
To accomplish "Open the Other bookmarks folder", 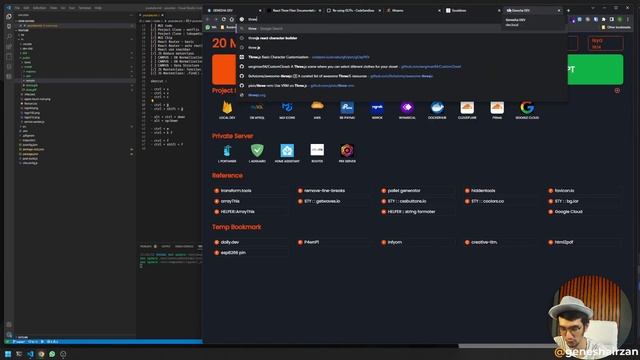I will point(616,27).
